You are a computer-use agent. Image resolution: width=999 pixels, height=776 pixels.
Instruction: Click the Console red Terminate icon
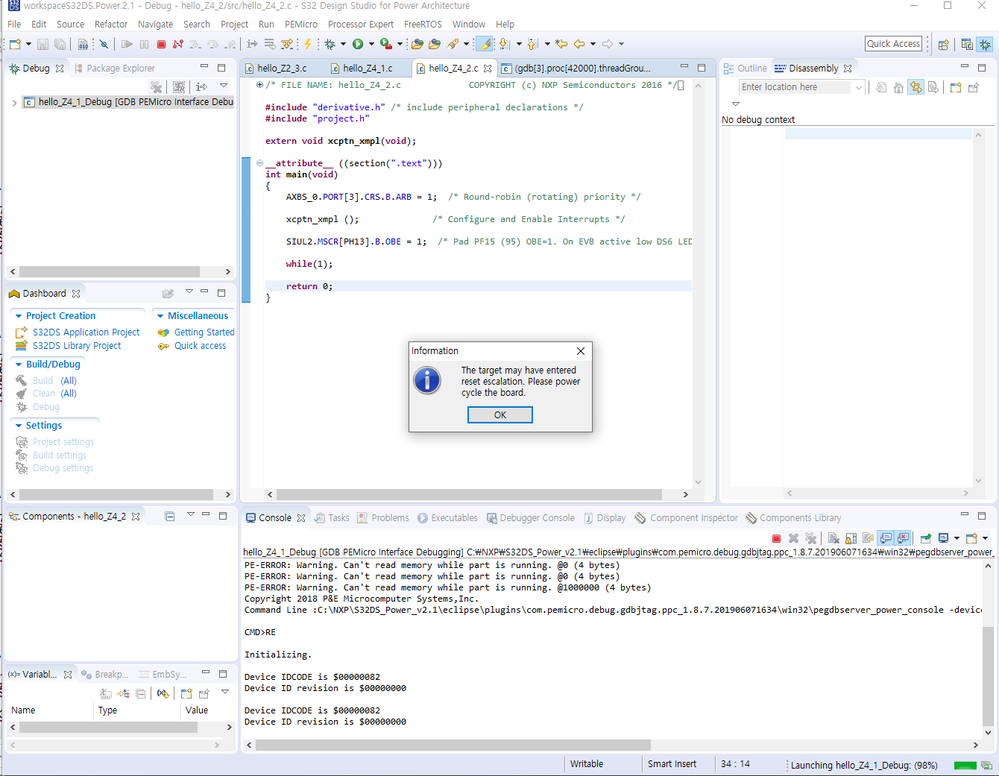[776, 538]
